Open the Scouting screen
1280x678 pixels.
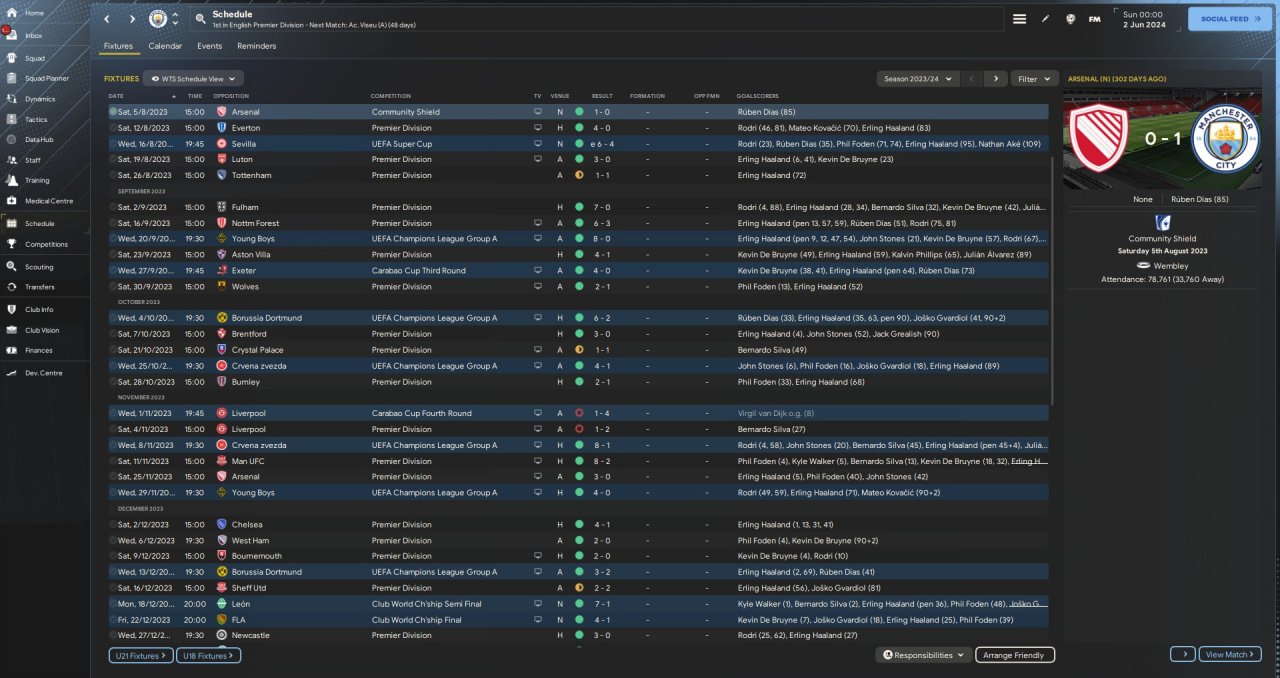click(x=39, y=267)
